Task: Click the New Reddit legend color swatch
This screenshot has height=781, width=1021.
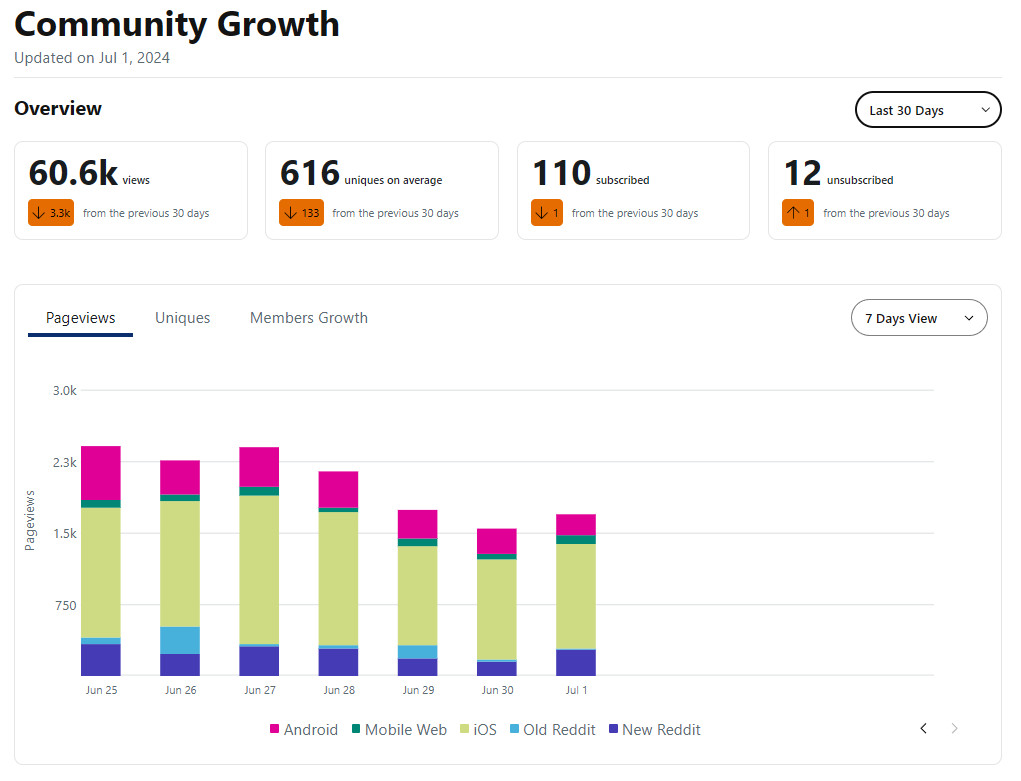Action: pos(614,730)
